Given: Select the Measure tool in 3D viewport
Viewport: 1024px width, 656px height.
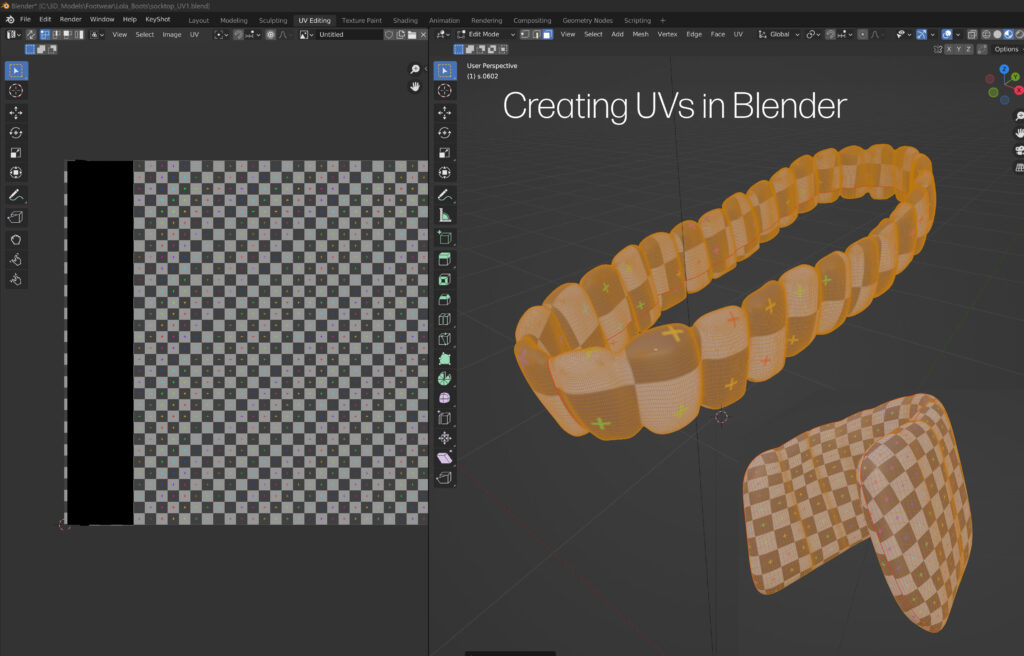Looking at the screenshot, I should click(445, 215).
